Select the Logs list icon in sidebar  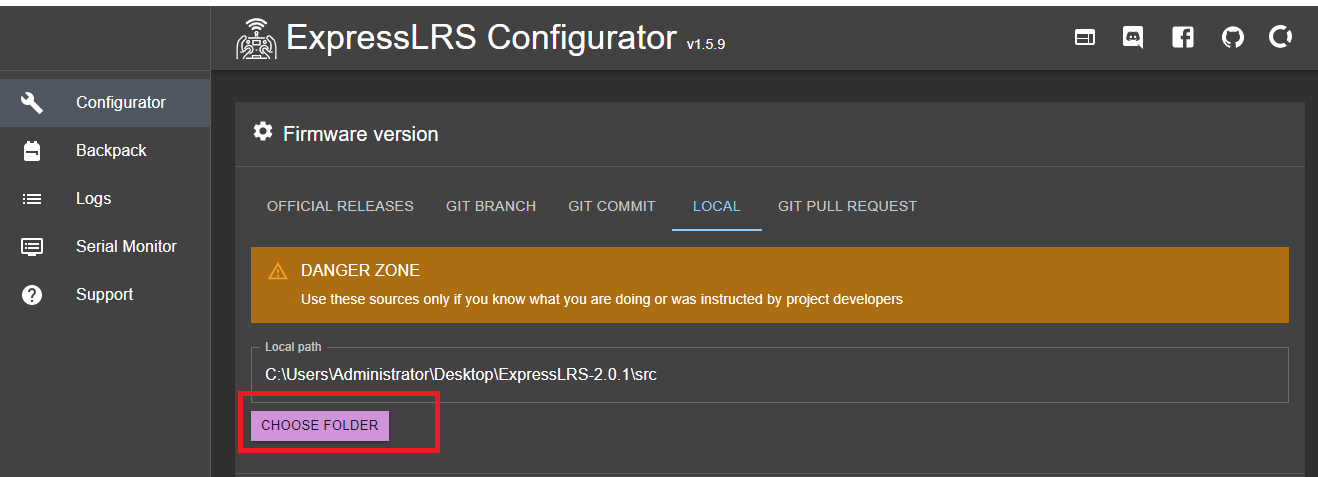coord(32,199)
